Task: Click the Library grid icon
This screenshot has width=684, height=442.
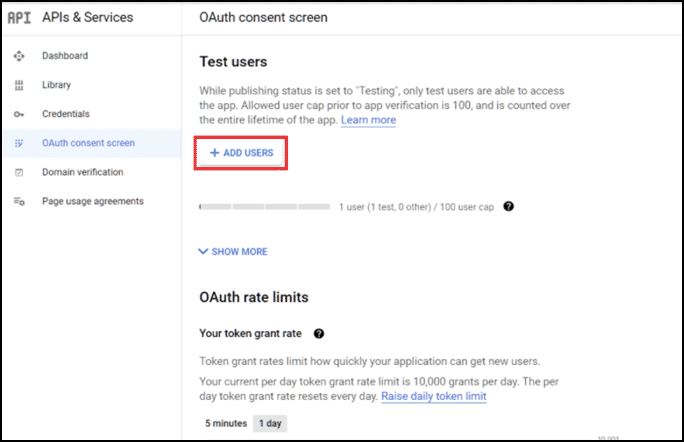Action: tap(19, 85)
